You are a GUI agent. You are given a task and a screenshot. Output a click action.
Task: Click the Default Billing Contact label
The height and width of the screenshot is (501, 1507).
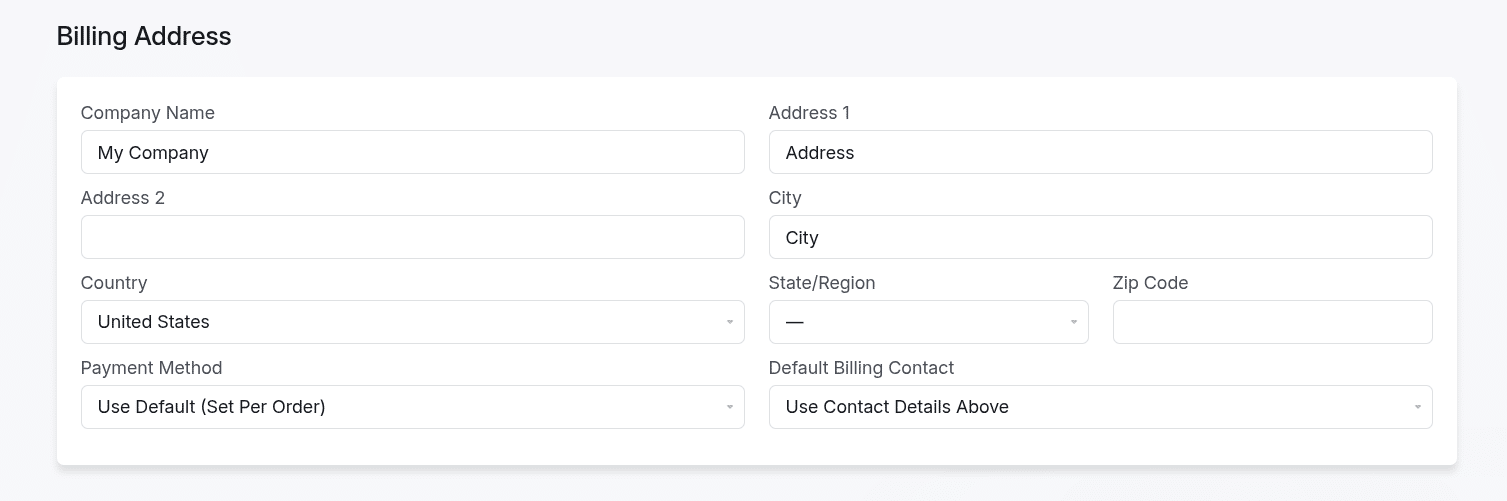tap(861, 368)
